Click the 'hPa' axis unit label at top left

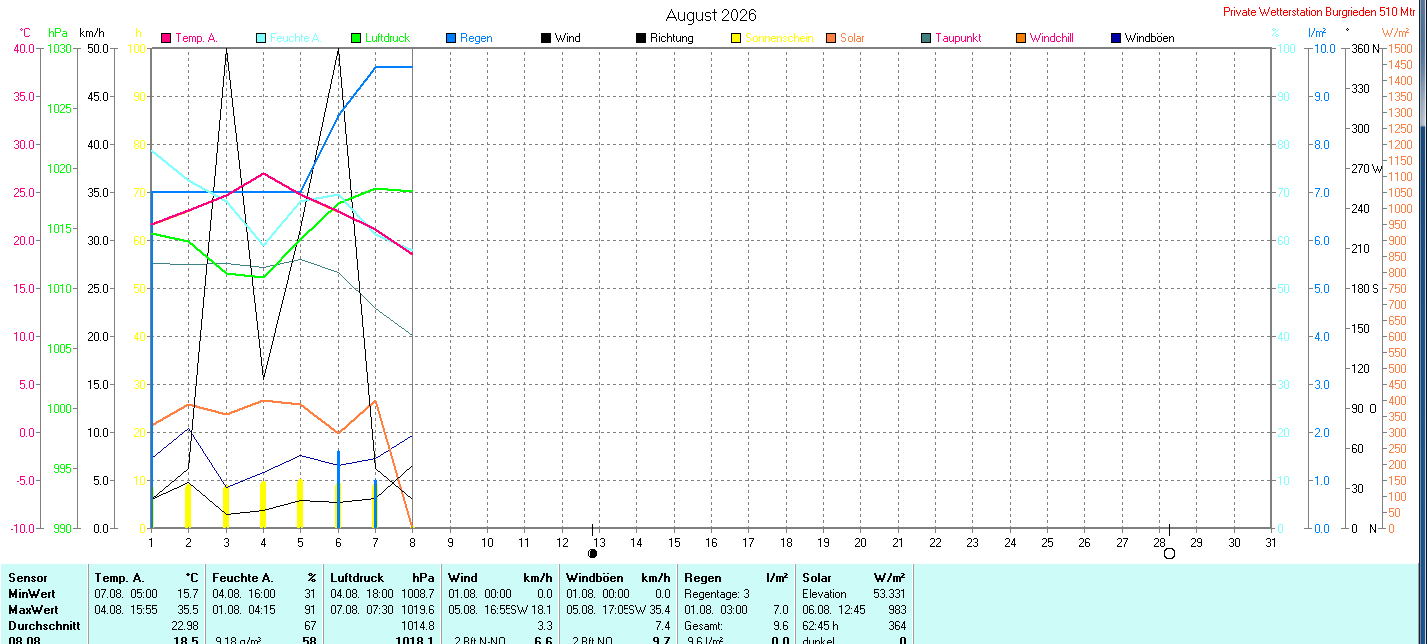point(58,33)
